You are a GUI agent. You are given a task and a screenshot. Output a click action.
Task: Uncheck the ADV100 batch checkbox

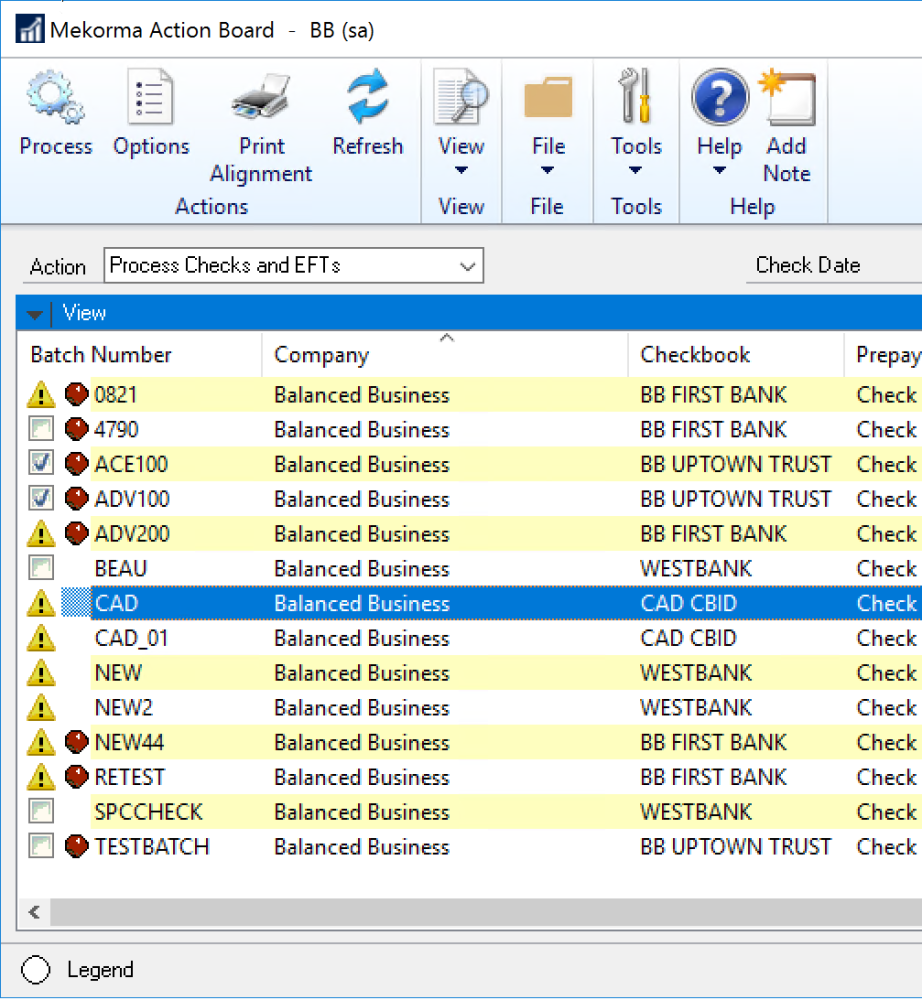[x=41, y=498]
